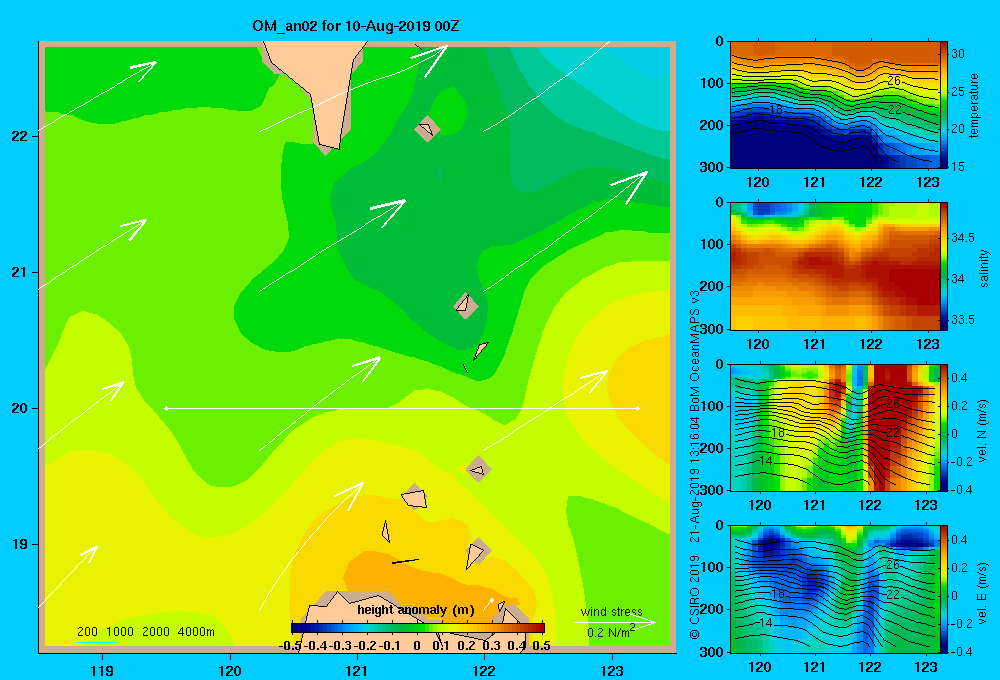Click the '20' latitude label on main map axis
This screenshot has height=680, width=1000.
tap(19, 408)
